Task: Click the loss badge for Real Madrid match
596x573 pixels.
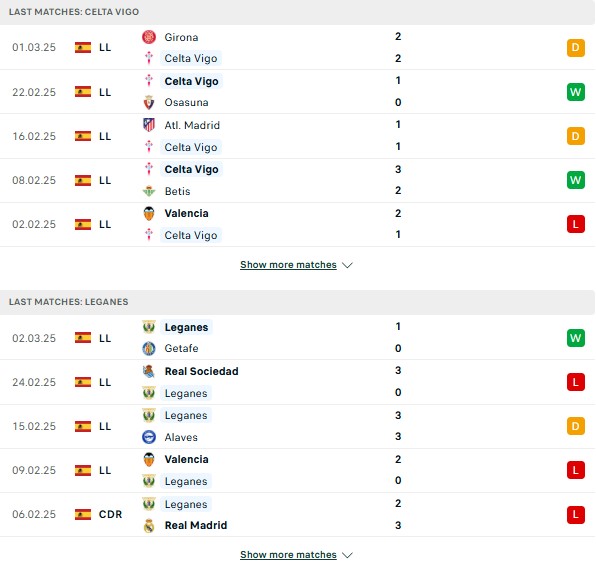Action: click(x=575, y=514)
